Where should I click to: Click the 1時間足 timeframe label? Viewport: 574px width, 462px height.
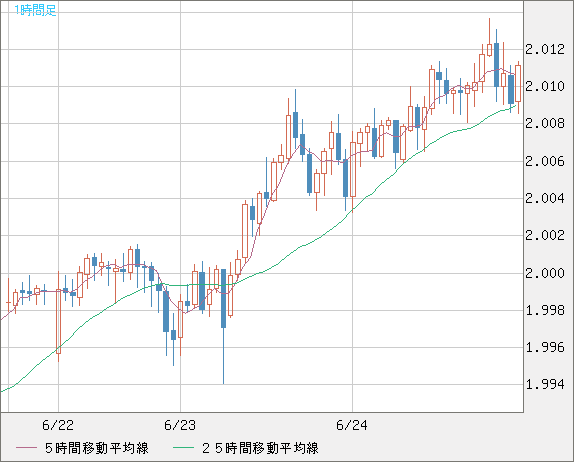(35, 10)
